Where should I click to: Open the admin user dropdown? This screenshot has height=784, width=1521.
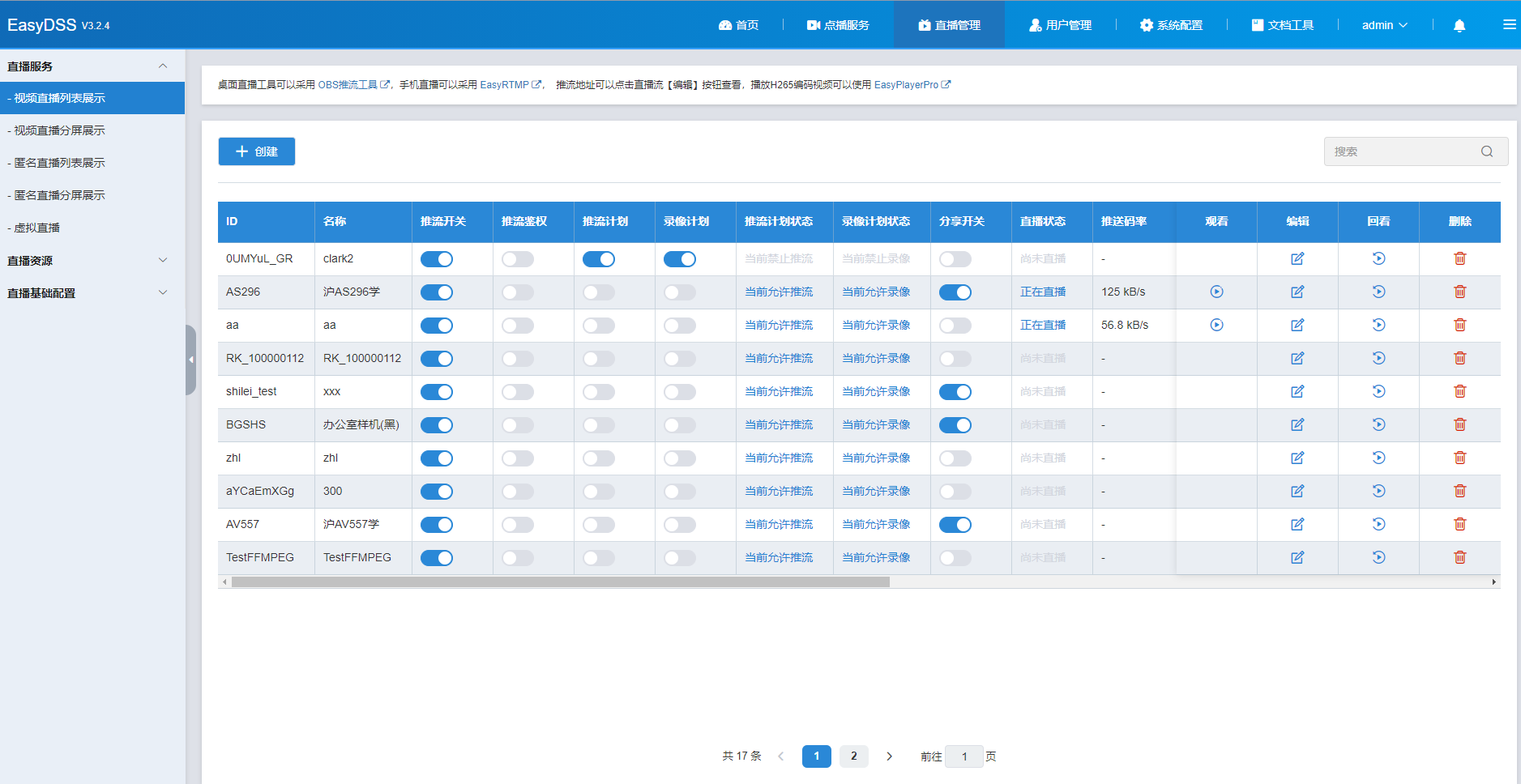coord(1384,25)
